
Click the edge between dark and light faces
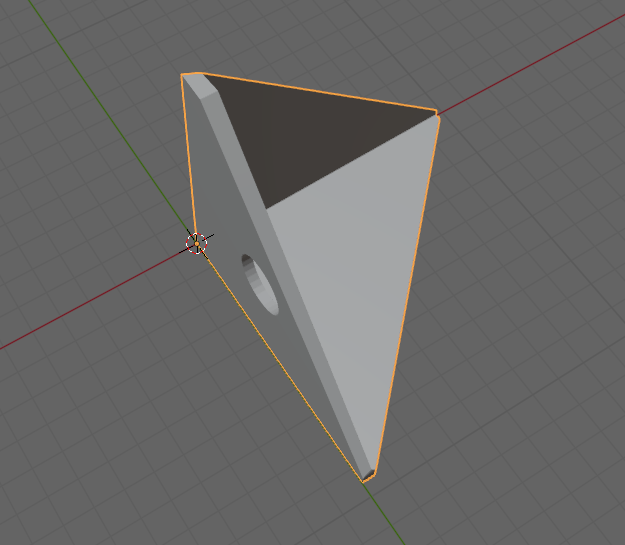351,161
